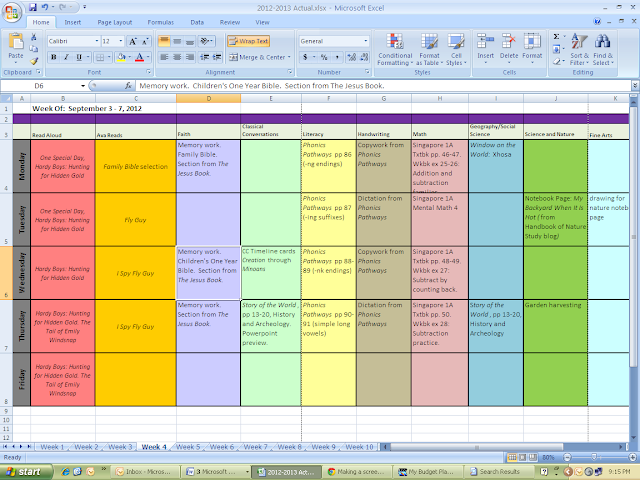This screenshot has width=640, height=480.
Task: Click the Windows start button
Action: click(26, 472)
